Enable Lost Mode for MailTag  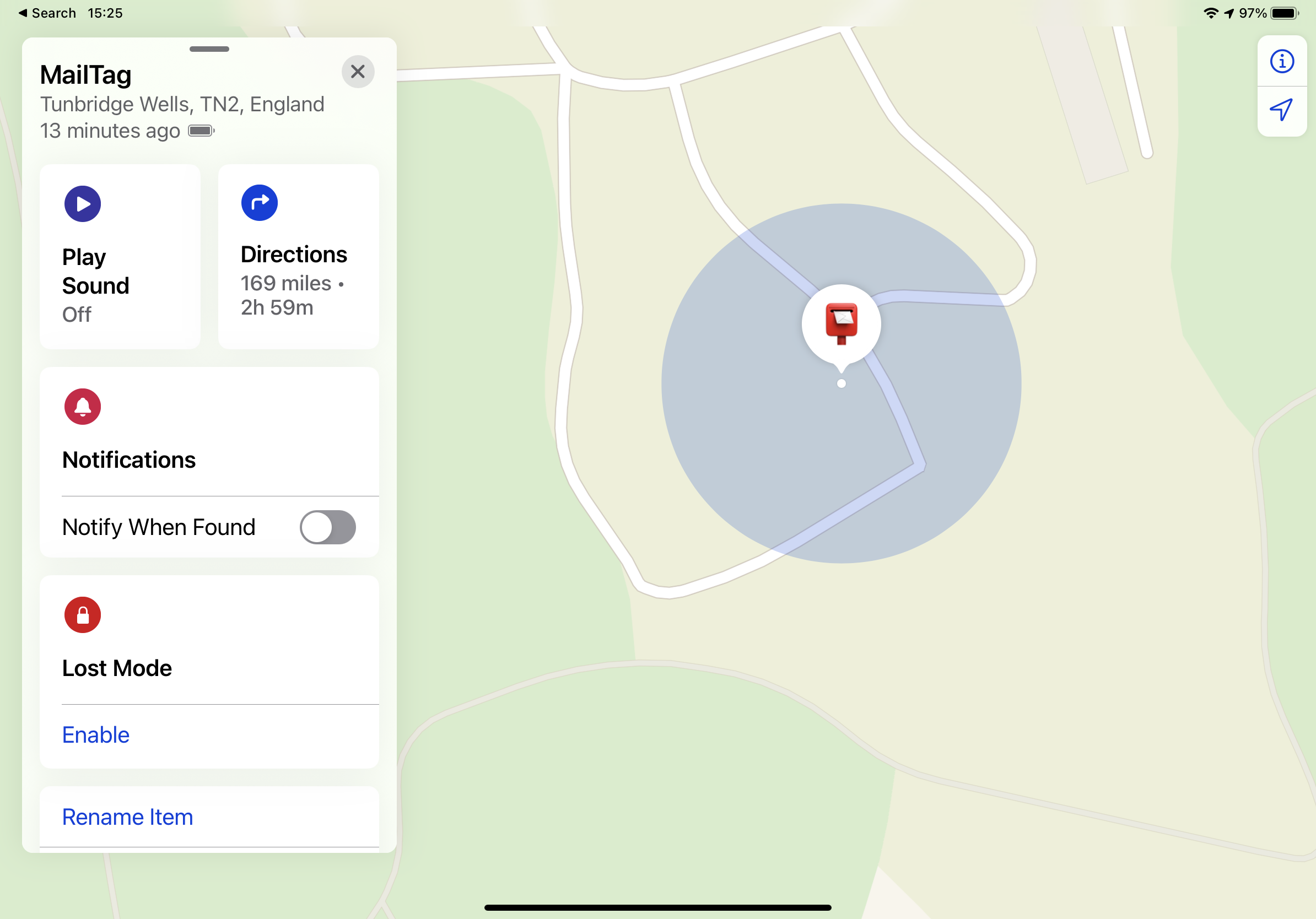tap(96, 734)
